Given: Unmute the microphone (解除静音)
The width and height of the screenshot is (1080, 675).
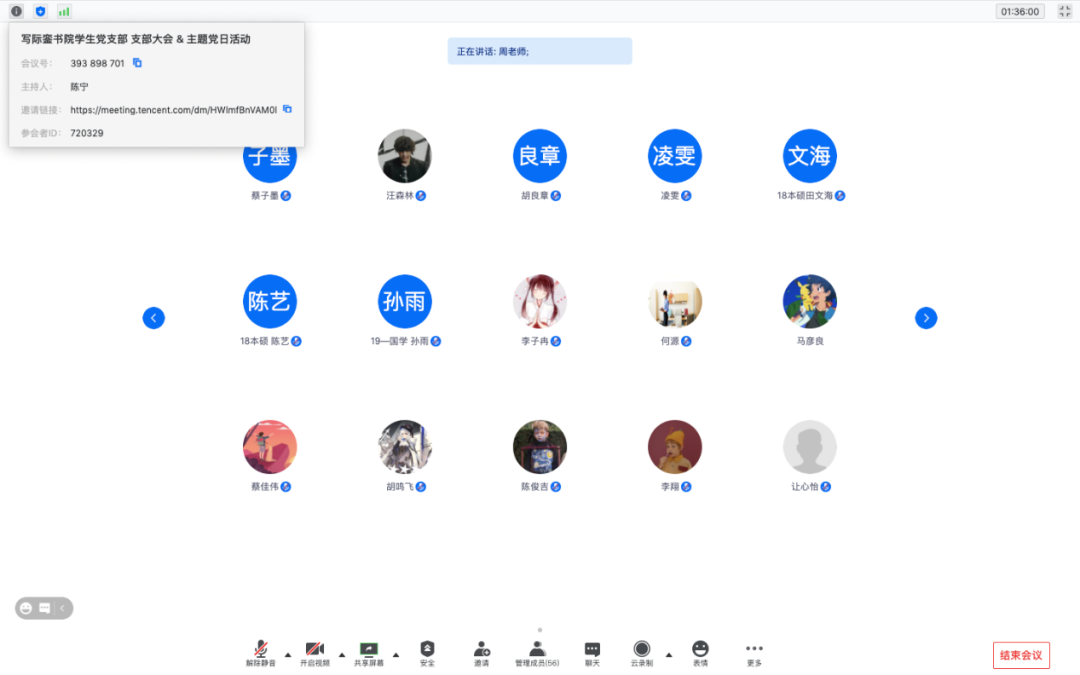Looking at the screenshot, I should pyautogui.click(x=261, y=650).
